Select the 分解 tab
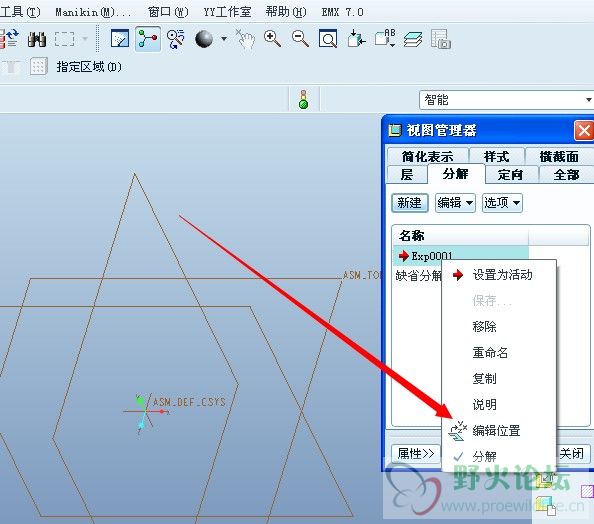Screen dimensions: 594x524 (x=456, y=174)
